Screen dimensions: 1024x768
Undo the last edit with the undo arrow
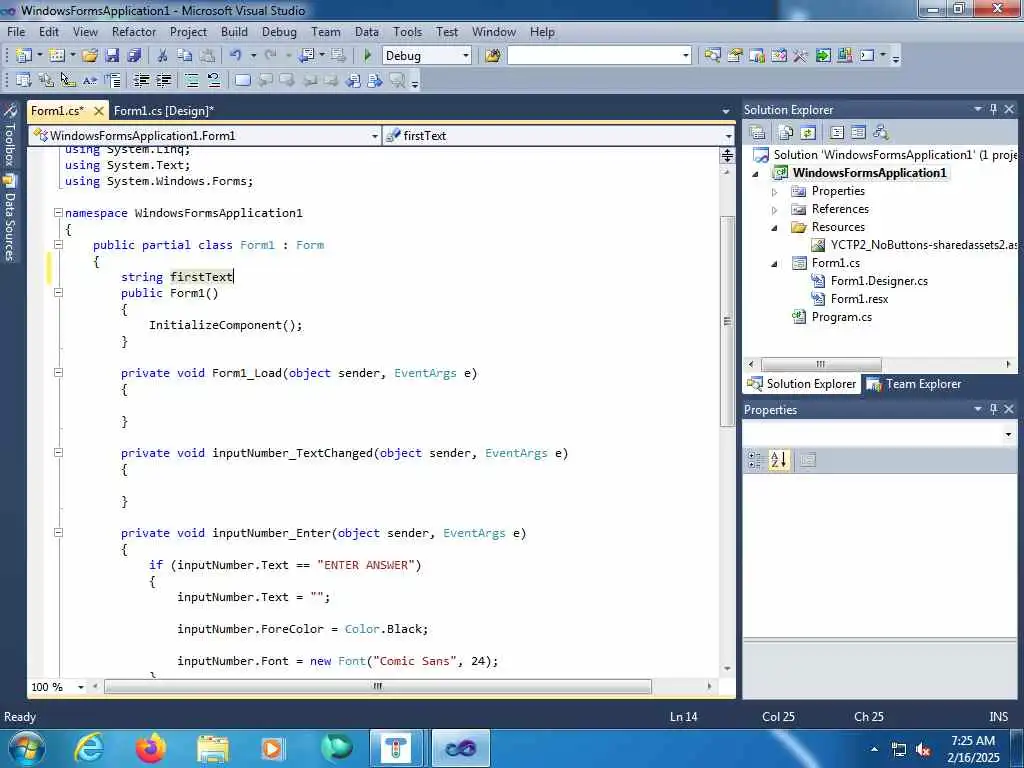[236, 56]
